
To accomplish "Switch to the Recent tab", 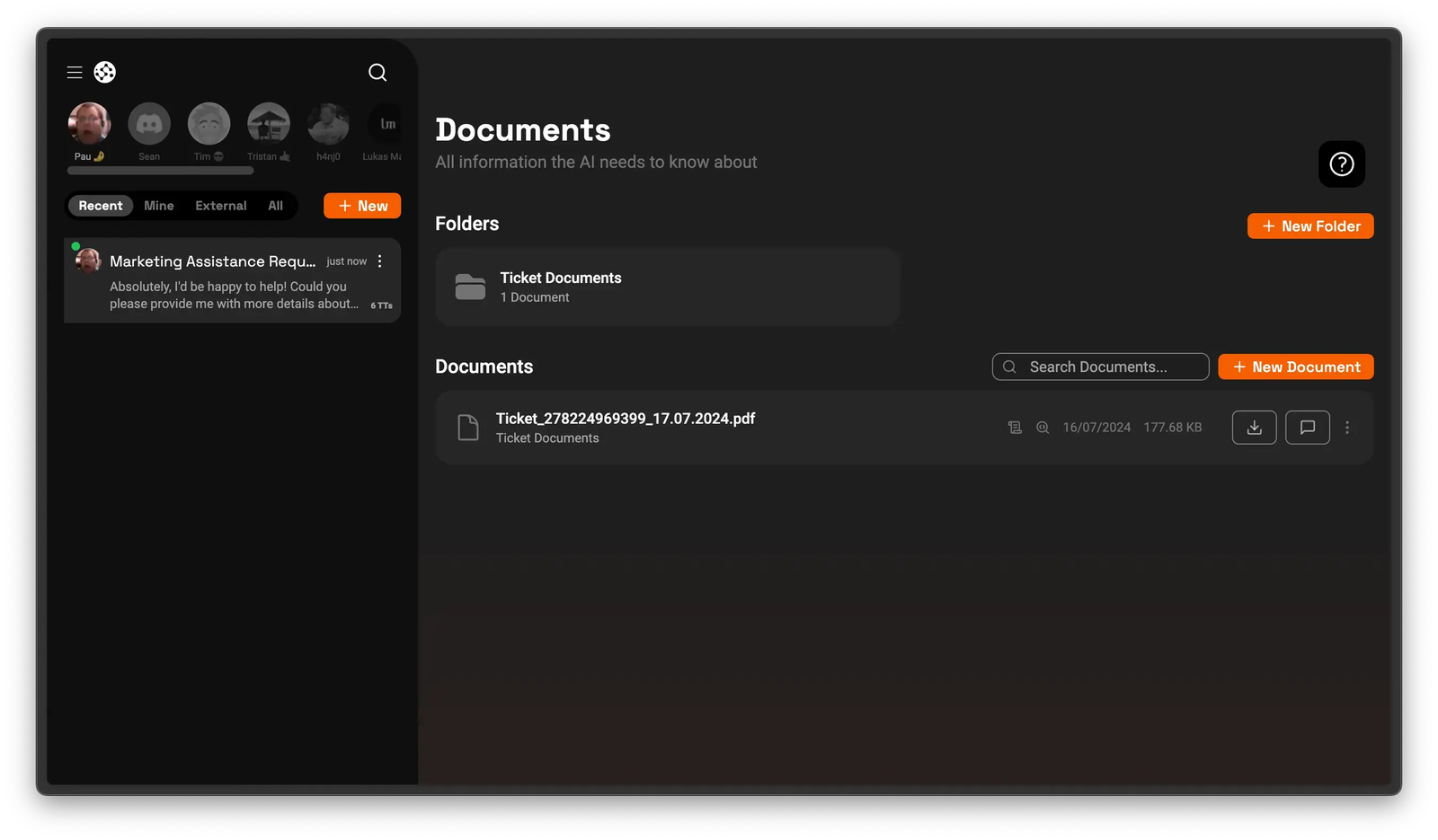I will (x=100, y=206).
